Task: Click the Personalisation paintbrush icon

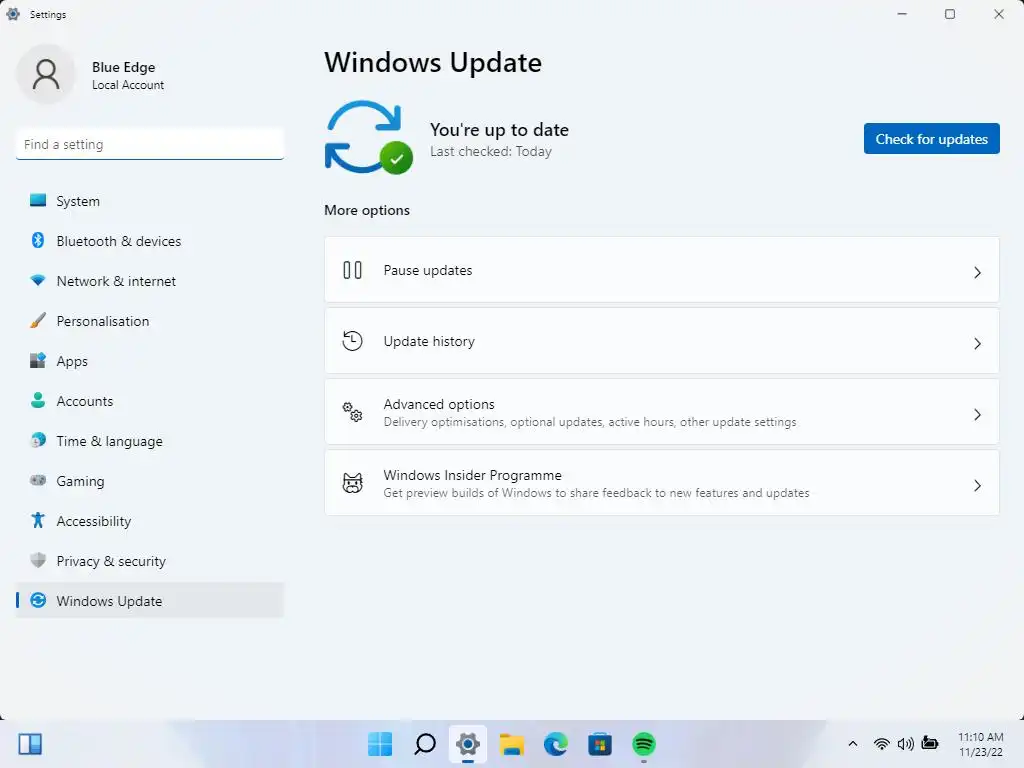Action: coord(38,321)
